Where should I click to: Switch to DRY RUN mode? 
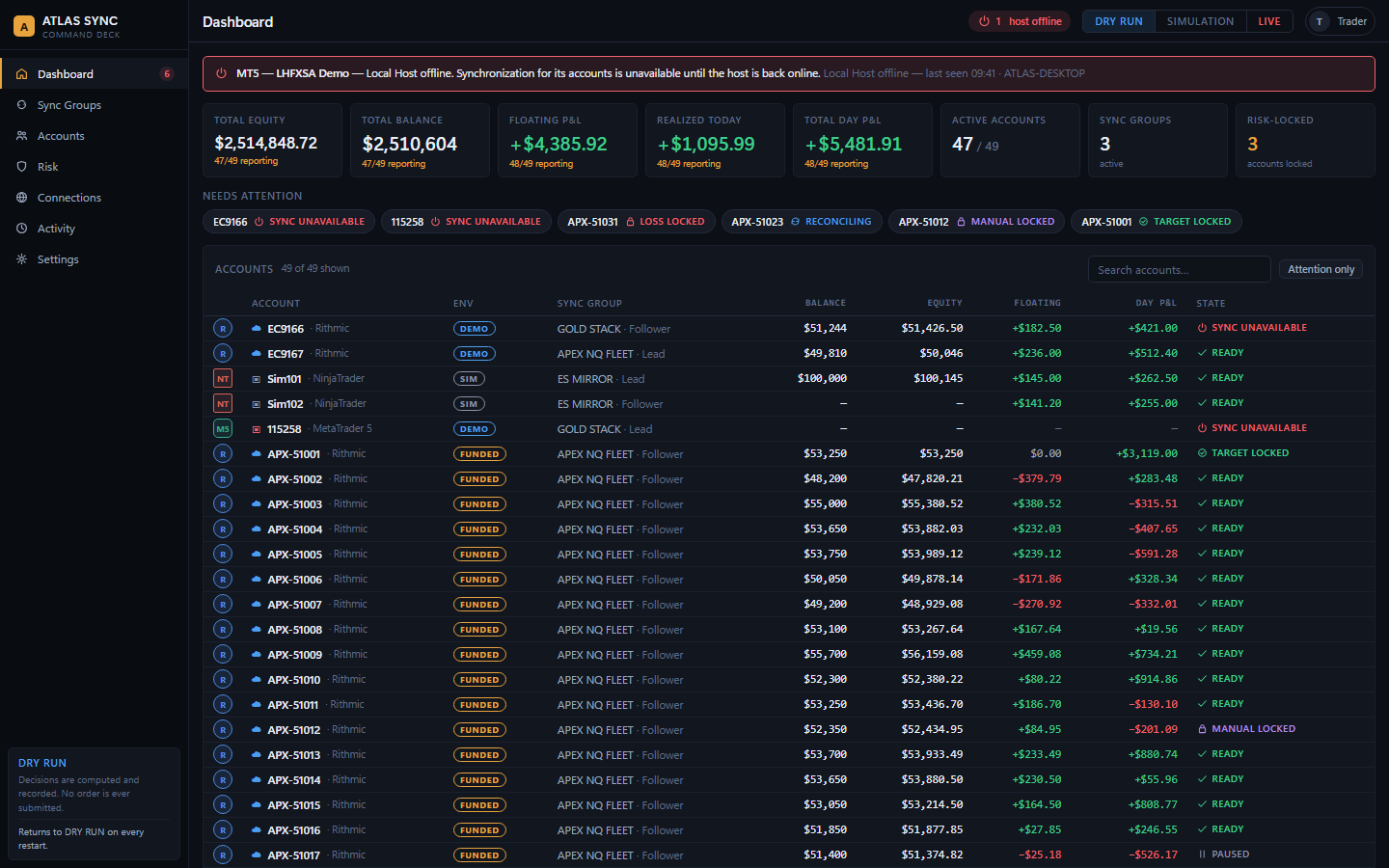(1119, 21)
